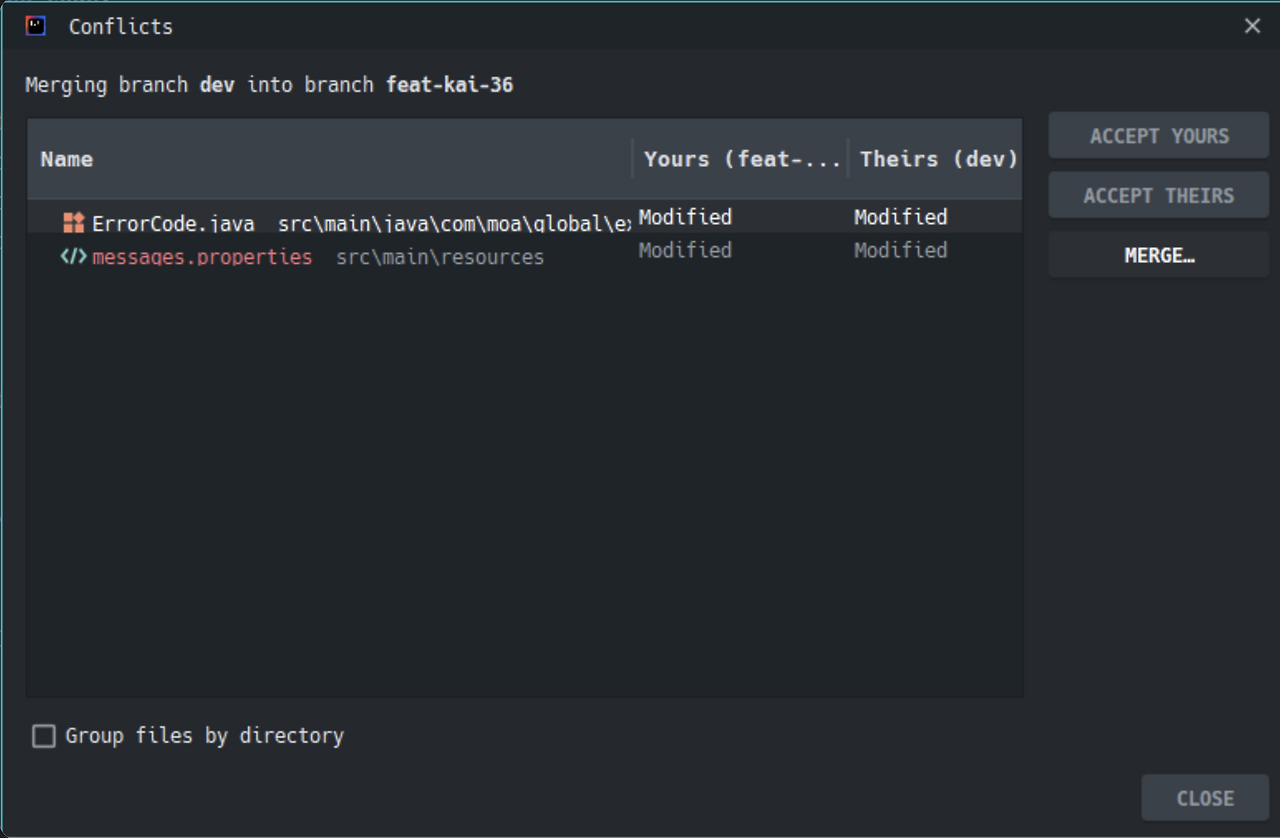This screenshot has height=838, width=1280.
Task: Click the ErrorCode.java file type icon
Action: tap(73, 223)
